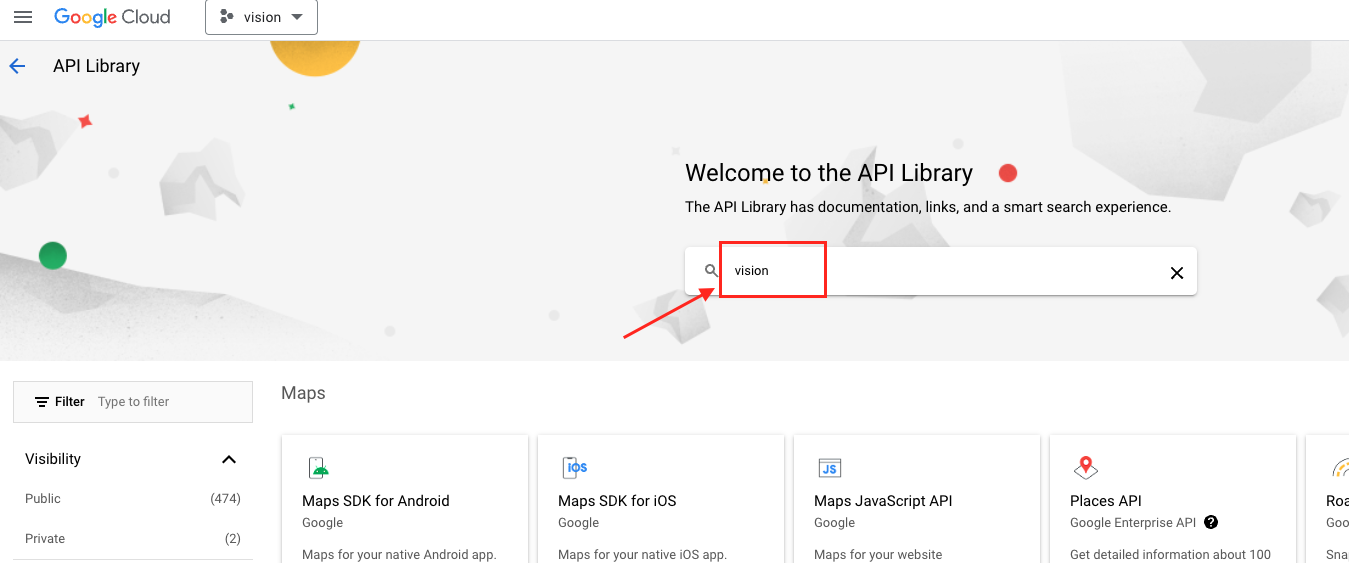Viewport: 1349px width, 563px height.
Task: Open Places API title
Action: pos(1106,501)
